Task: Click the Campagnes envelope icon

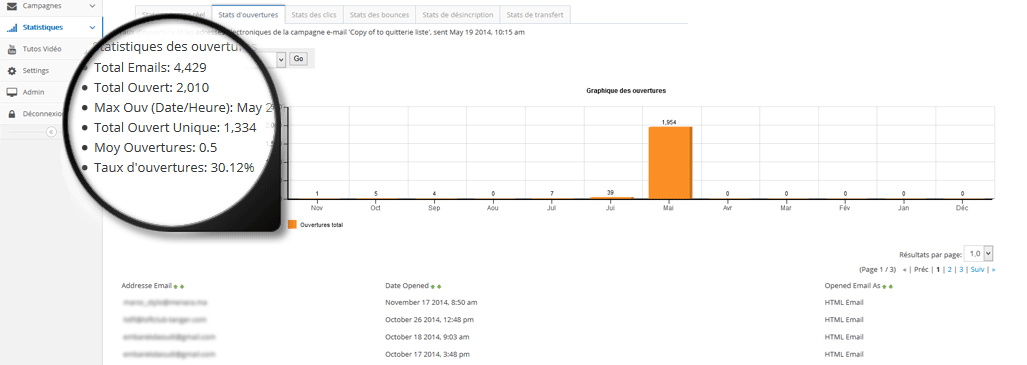Action: 12,6
